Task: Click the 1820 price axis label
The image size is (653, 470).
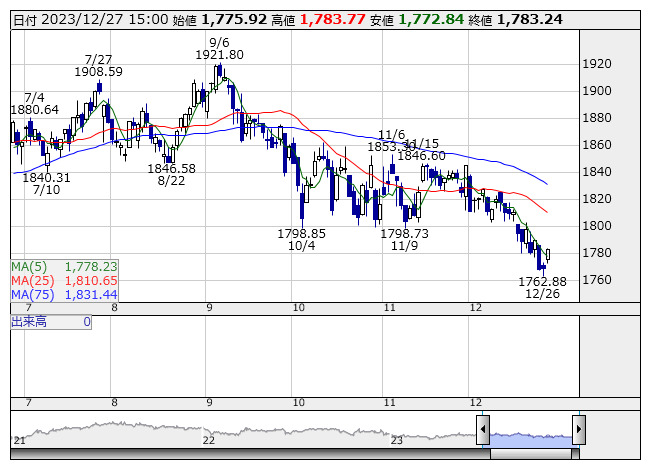Action: (x=597, y=199)
